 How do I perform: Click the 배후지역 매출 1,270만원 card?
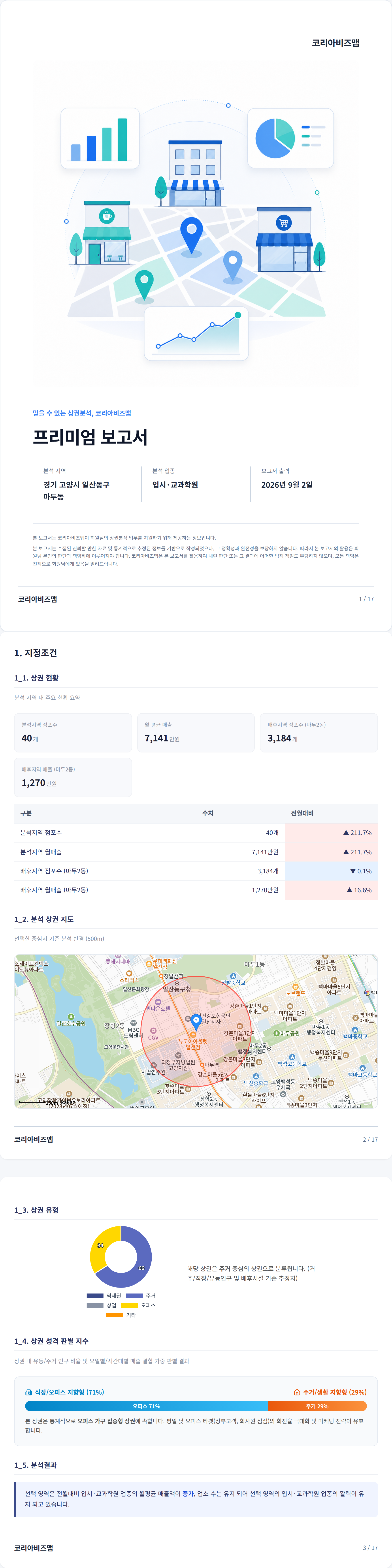pyautogui.click(x=73, y=777)
